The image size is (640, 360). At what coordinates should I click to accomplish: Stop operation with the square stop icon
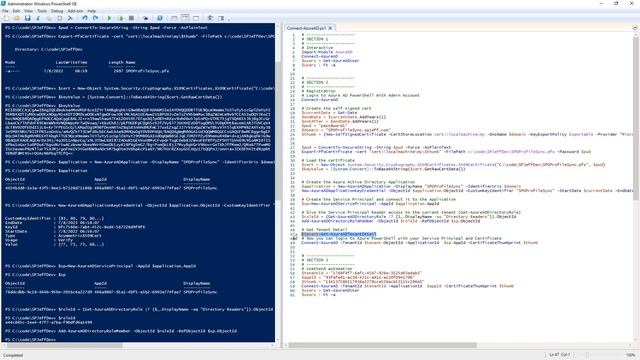click(x=131, y=18)
